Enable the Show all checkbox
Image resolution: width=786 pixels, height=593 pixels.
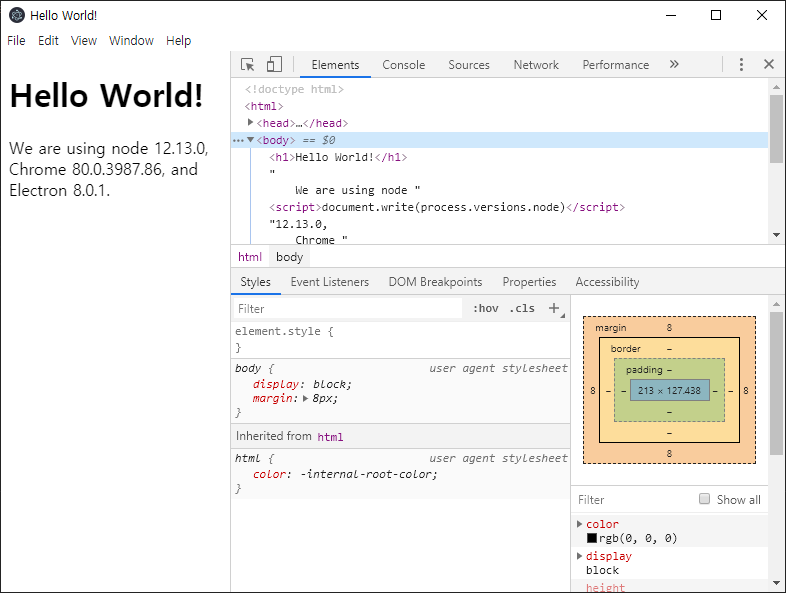704,499
